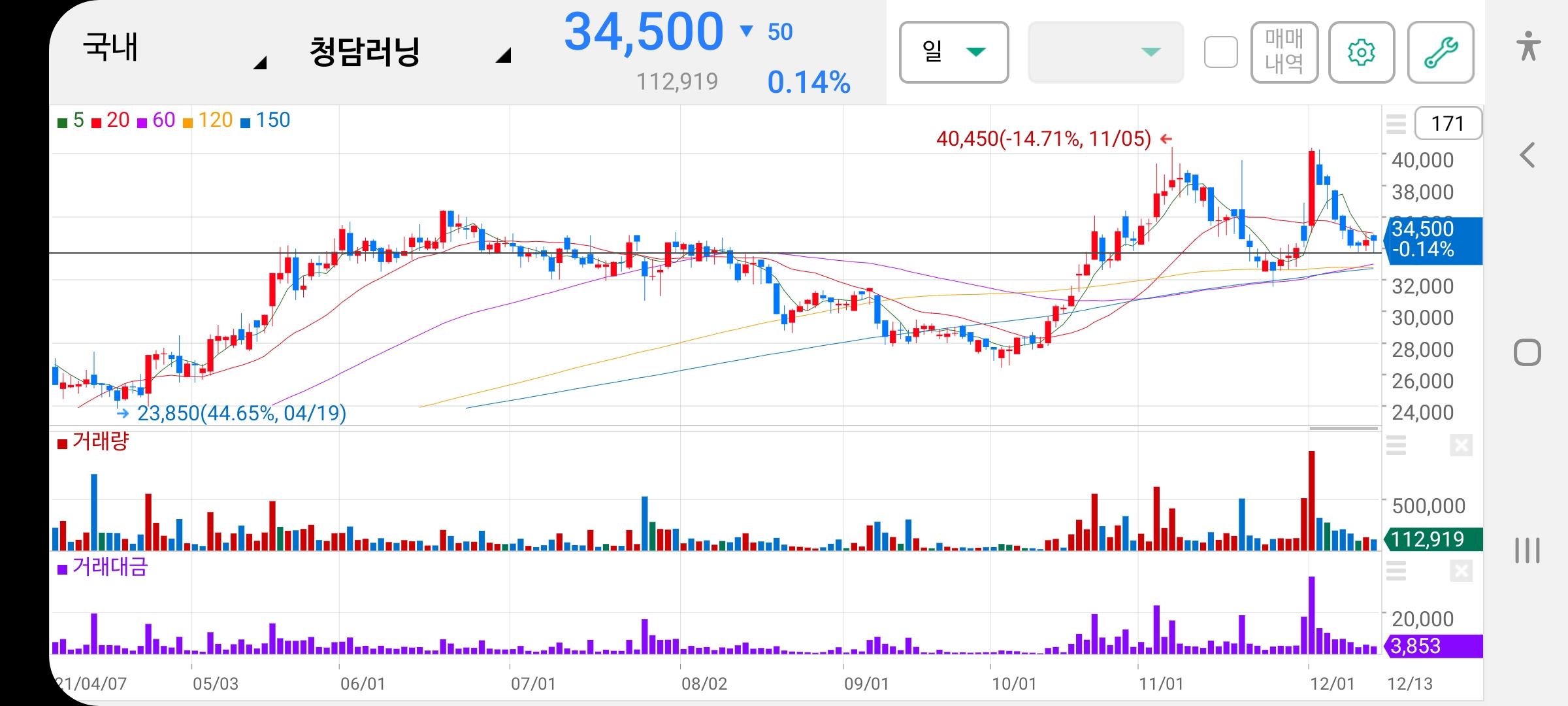The image size is (1568, 706).
Task: Expand the blank dropdown next to 일
Action: pos(1105,52)
